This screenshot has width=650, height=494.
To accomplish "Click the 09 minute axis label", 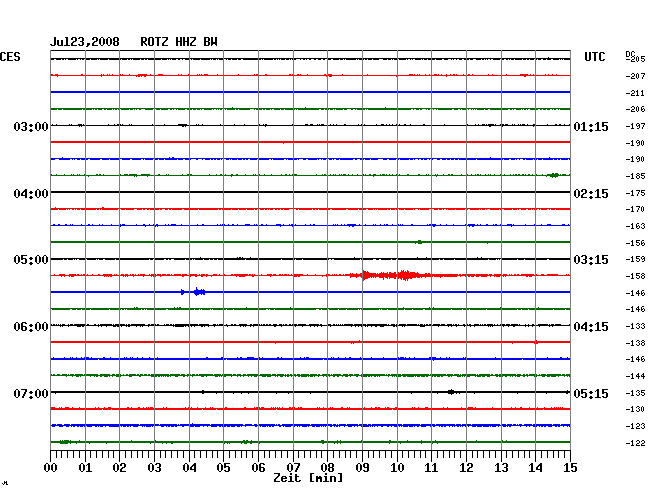I will (x=362, y=468).
